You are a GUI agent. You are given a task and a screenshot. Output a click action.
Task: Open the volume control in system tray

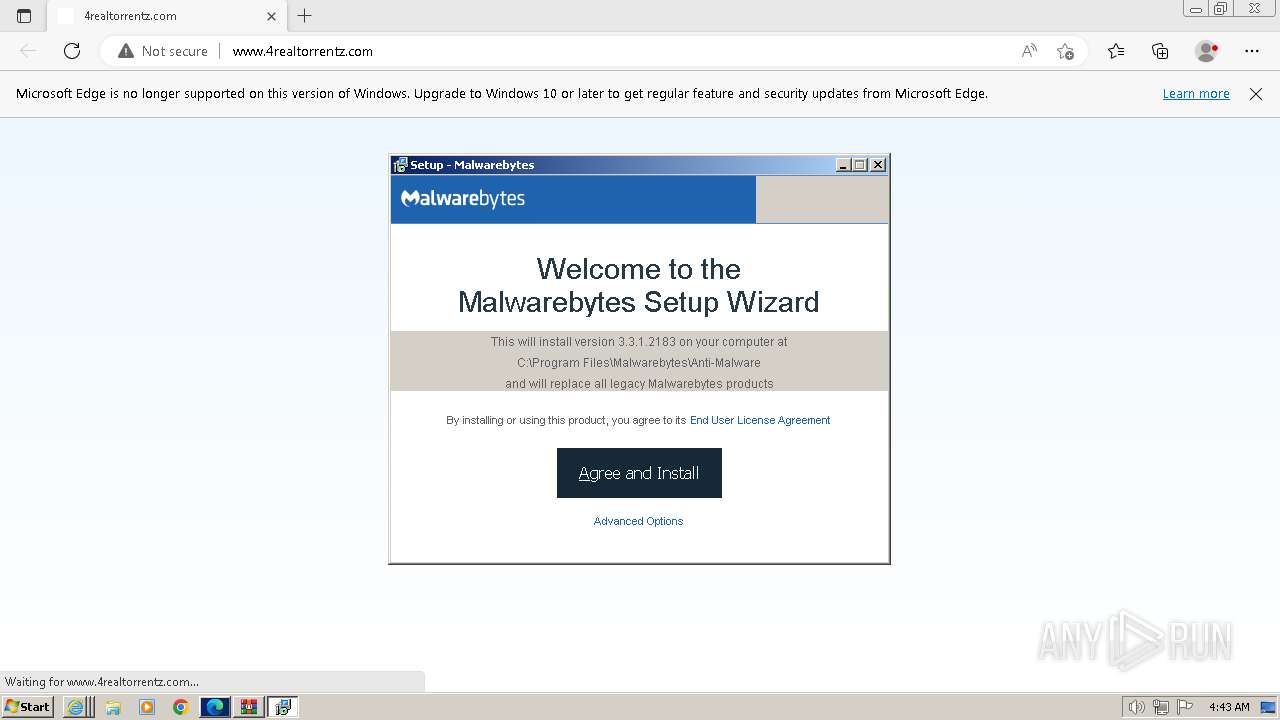[1136, 707]
